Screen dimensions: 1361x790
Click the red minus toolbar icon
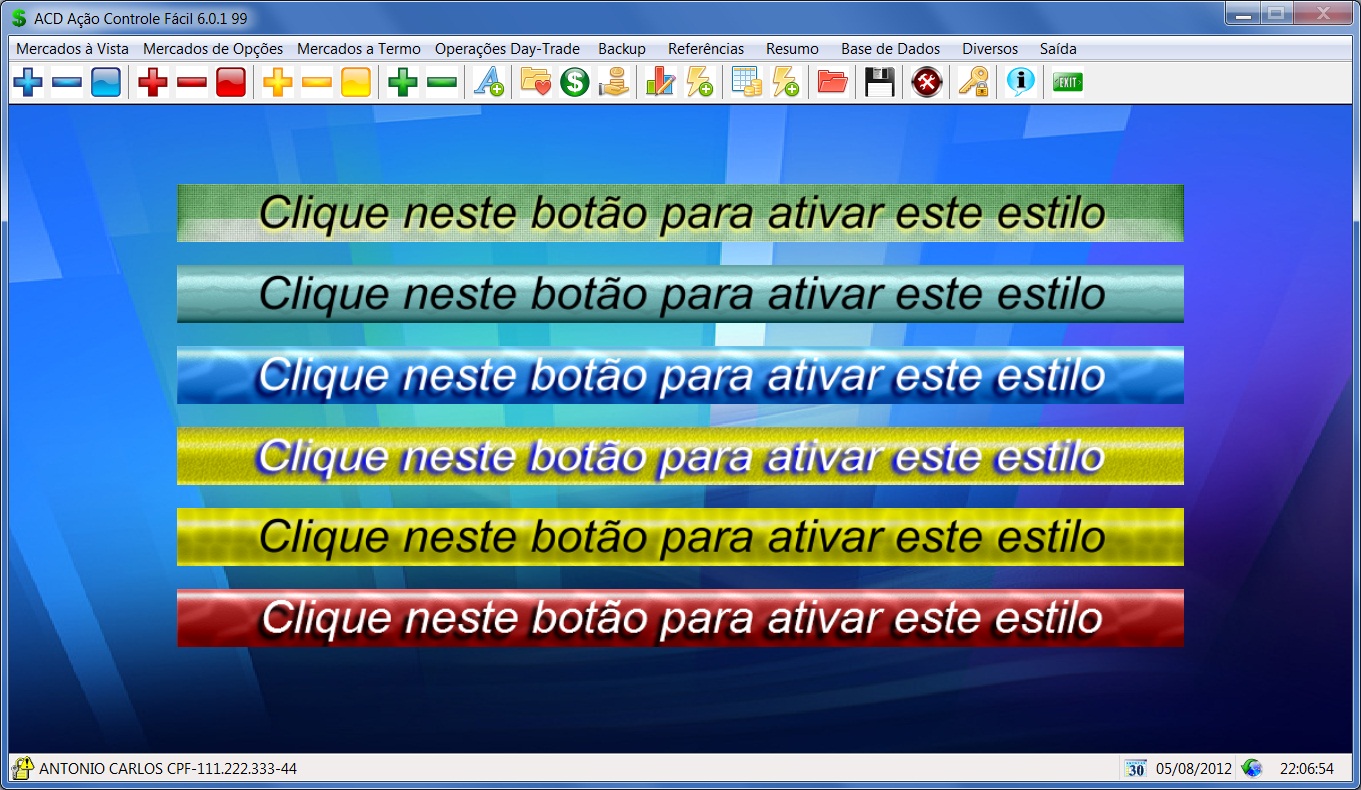192,82
